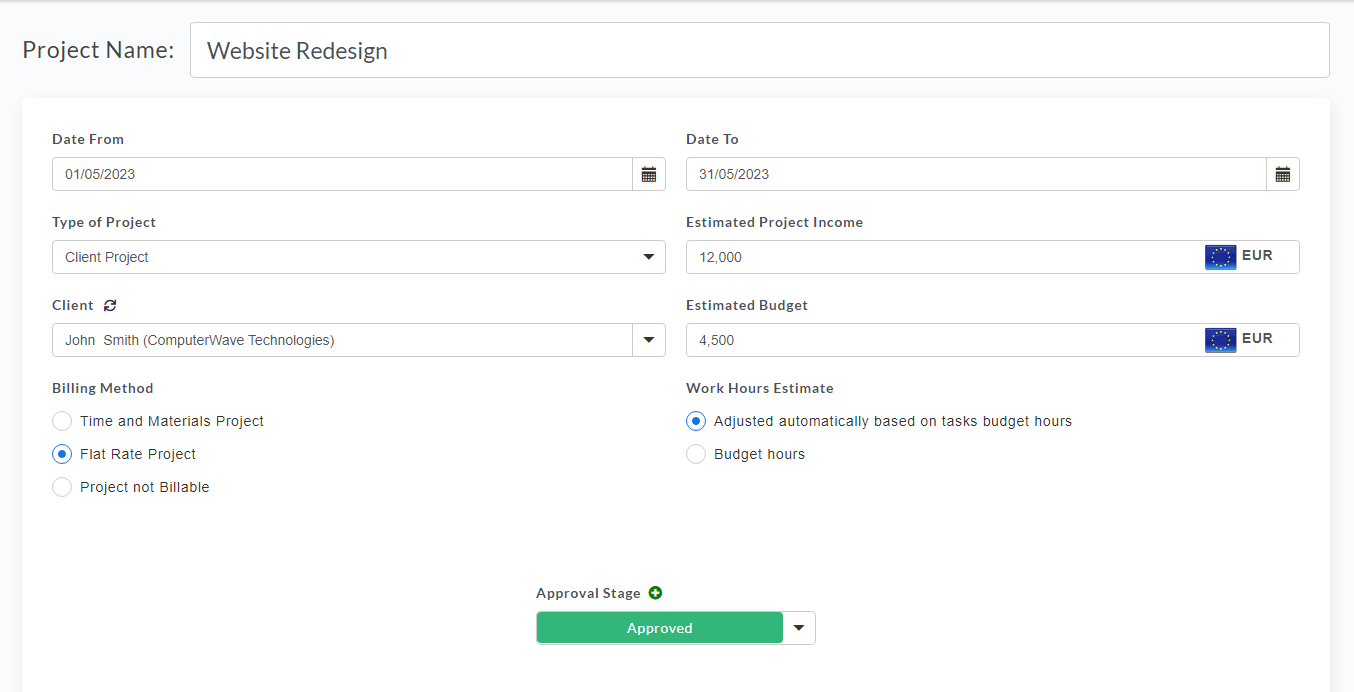Select the Time and Materials Project option
The width and height of the screenshot is (1354, 692).
[x=62, y=421]
